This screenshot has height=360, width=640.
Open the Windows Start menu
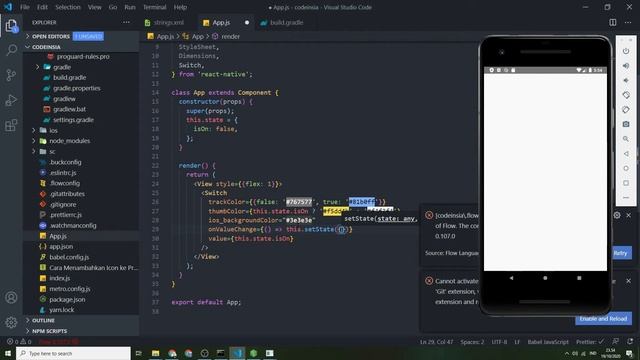(8, 353)
